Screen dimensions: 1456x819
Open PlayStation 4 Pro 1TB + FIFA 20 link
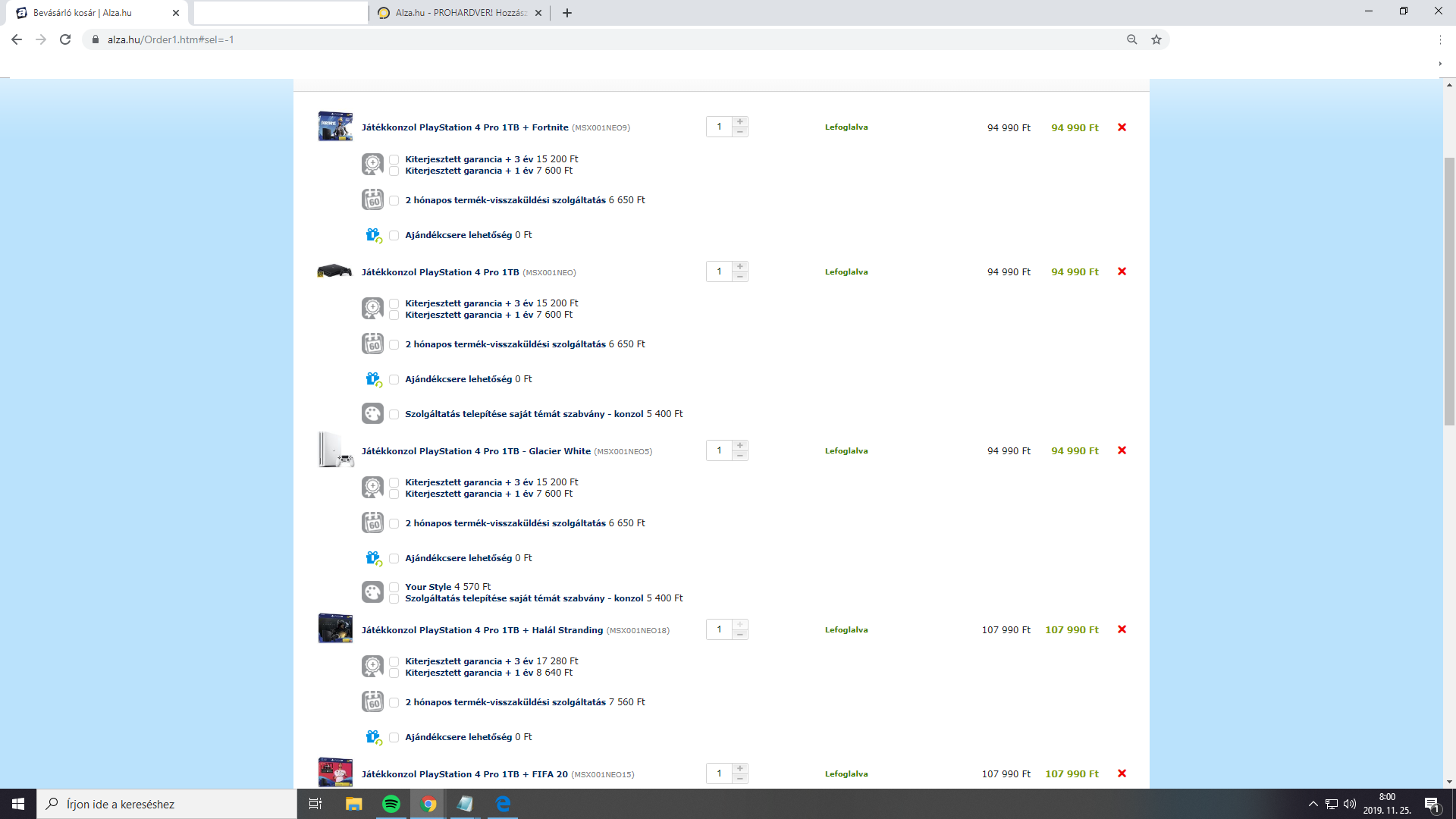(465, 774)
